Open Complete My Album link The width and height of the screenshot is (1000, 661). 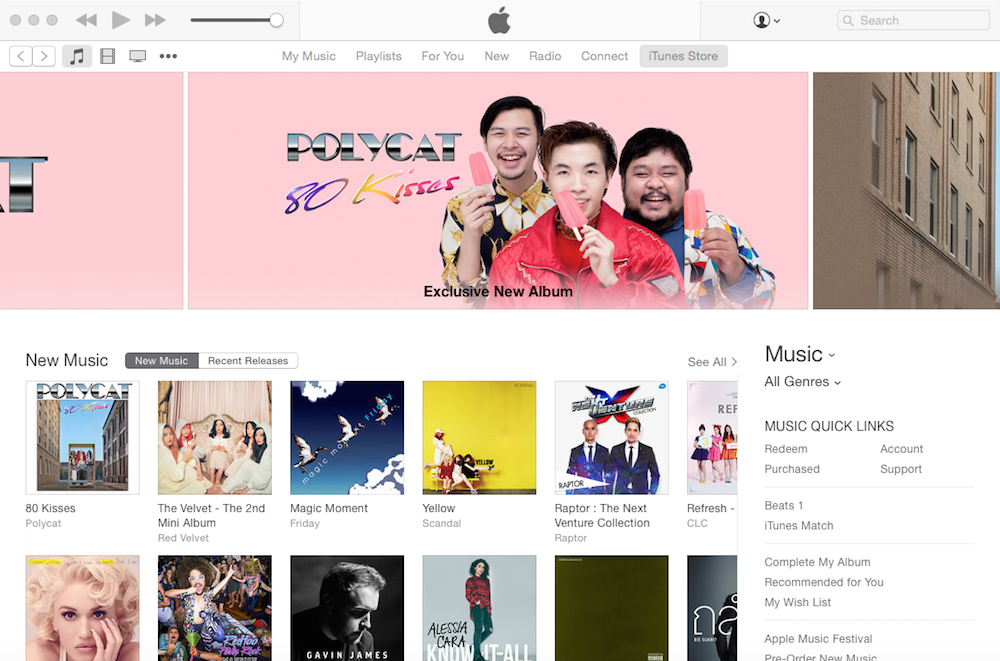click(x=817, y=562)
